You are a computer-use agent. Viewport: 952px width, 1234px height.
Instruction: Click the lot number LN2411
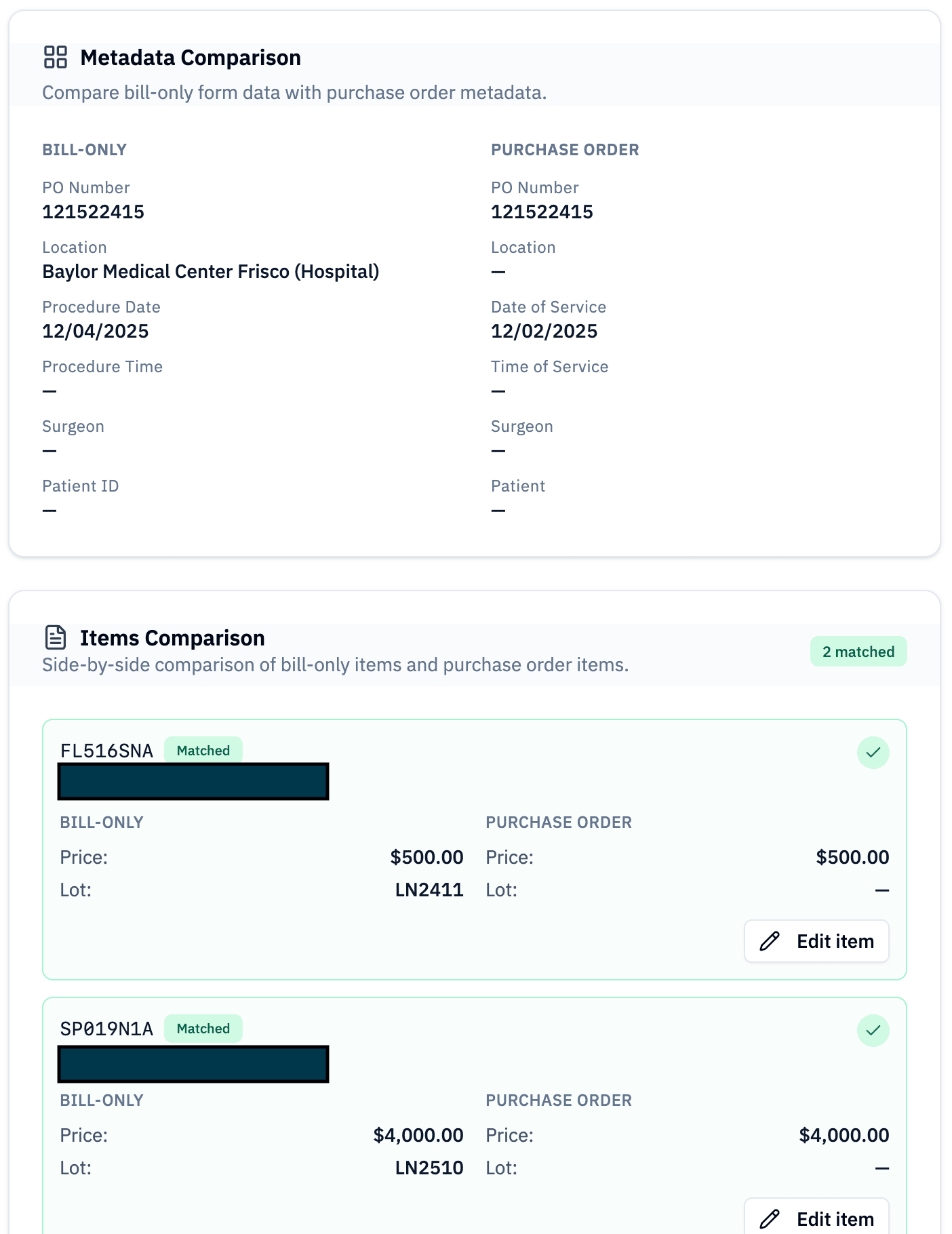pyautogui.click(x=429, y=890)
